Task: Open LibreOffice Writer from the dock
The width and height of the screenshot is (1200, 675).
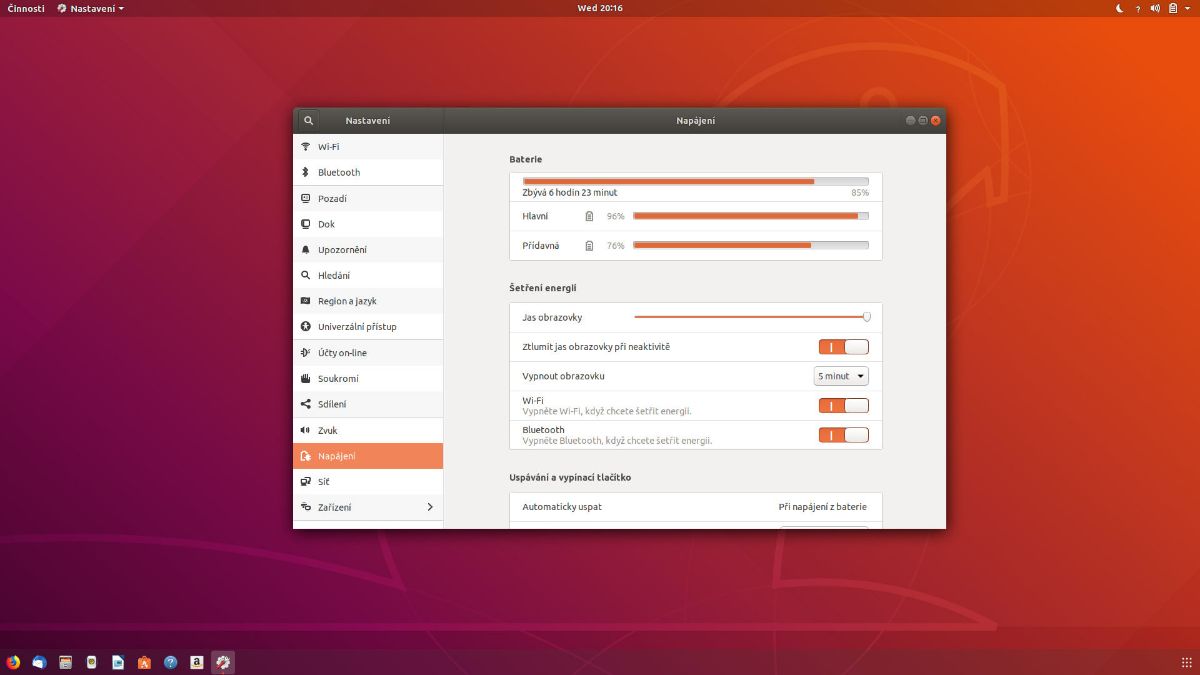Action: coord(118,662)
